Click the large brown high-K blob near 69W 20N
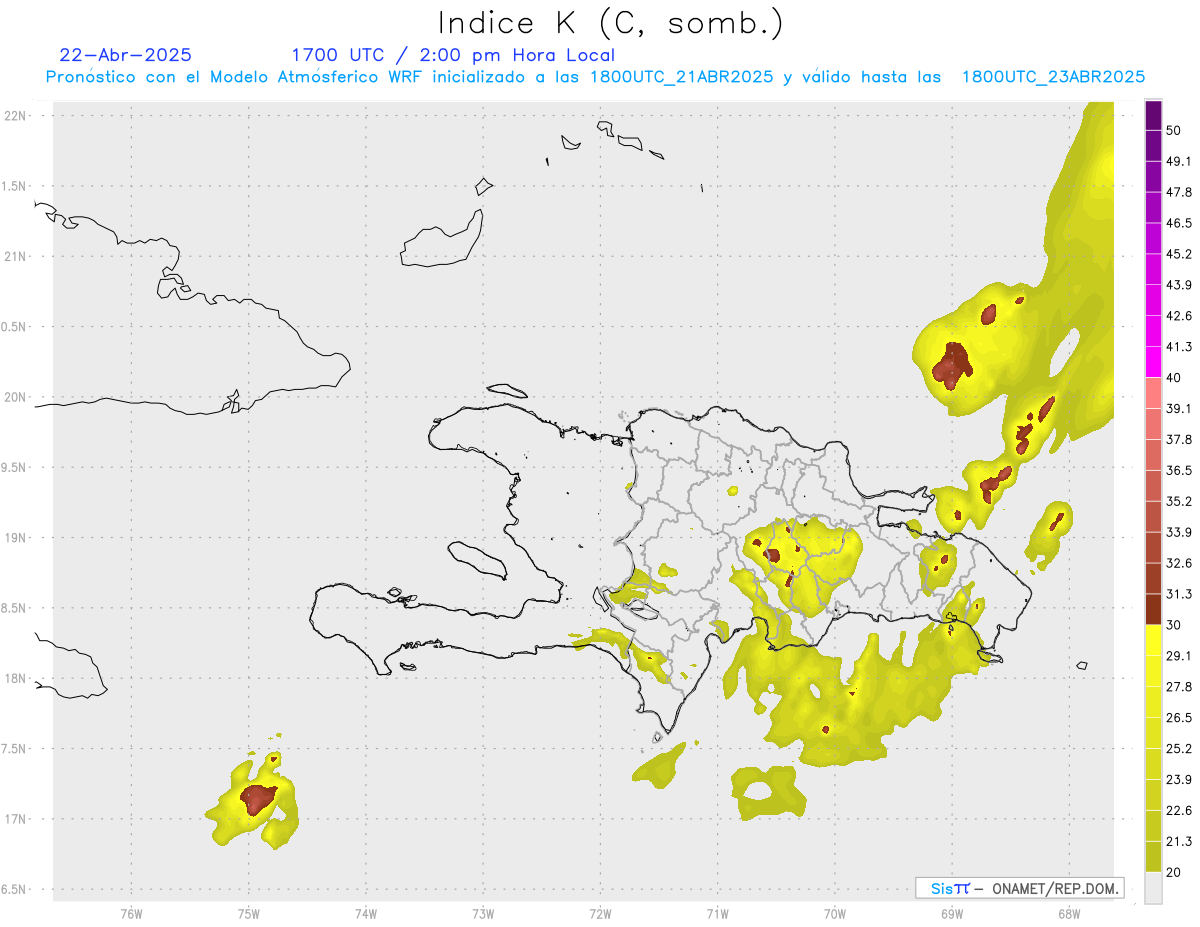This screenshot has width=1200, height=927. [952, 365]
